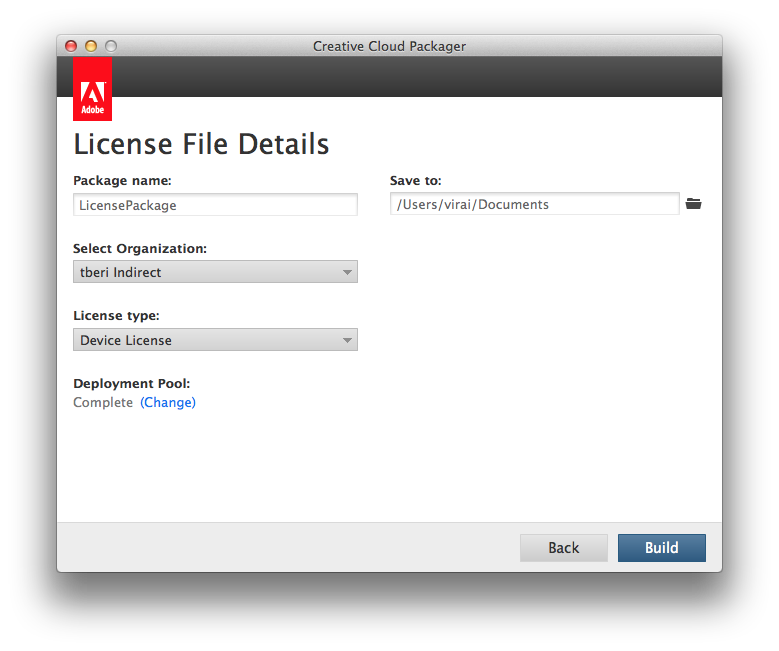Click the Adobe logo icon
This screenshot has height=651, width=779.
click(x=92, y=89)
